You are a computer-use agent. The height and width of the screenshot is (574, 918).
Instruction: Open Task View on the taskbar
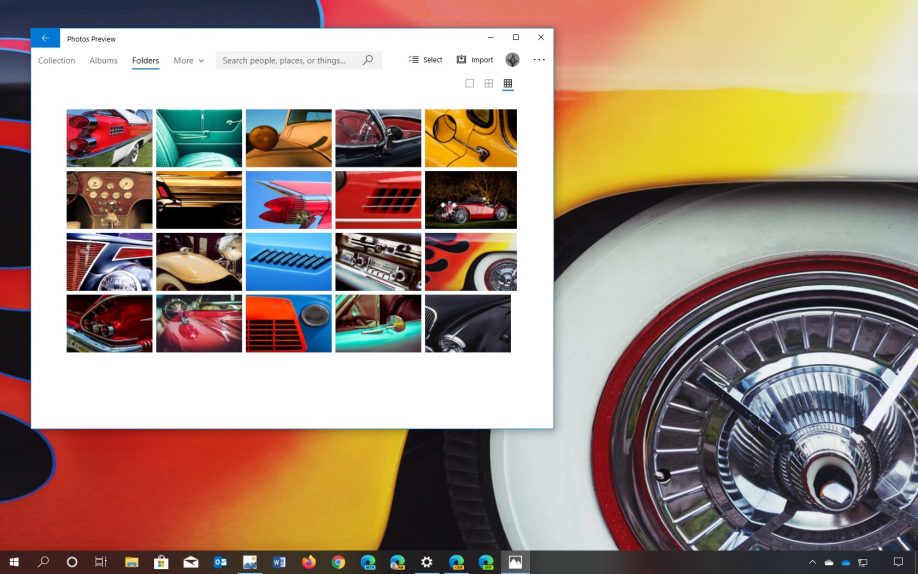pos(101,562)
